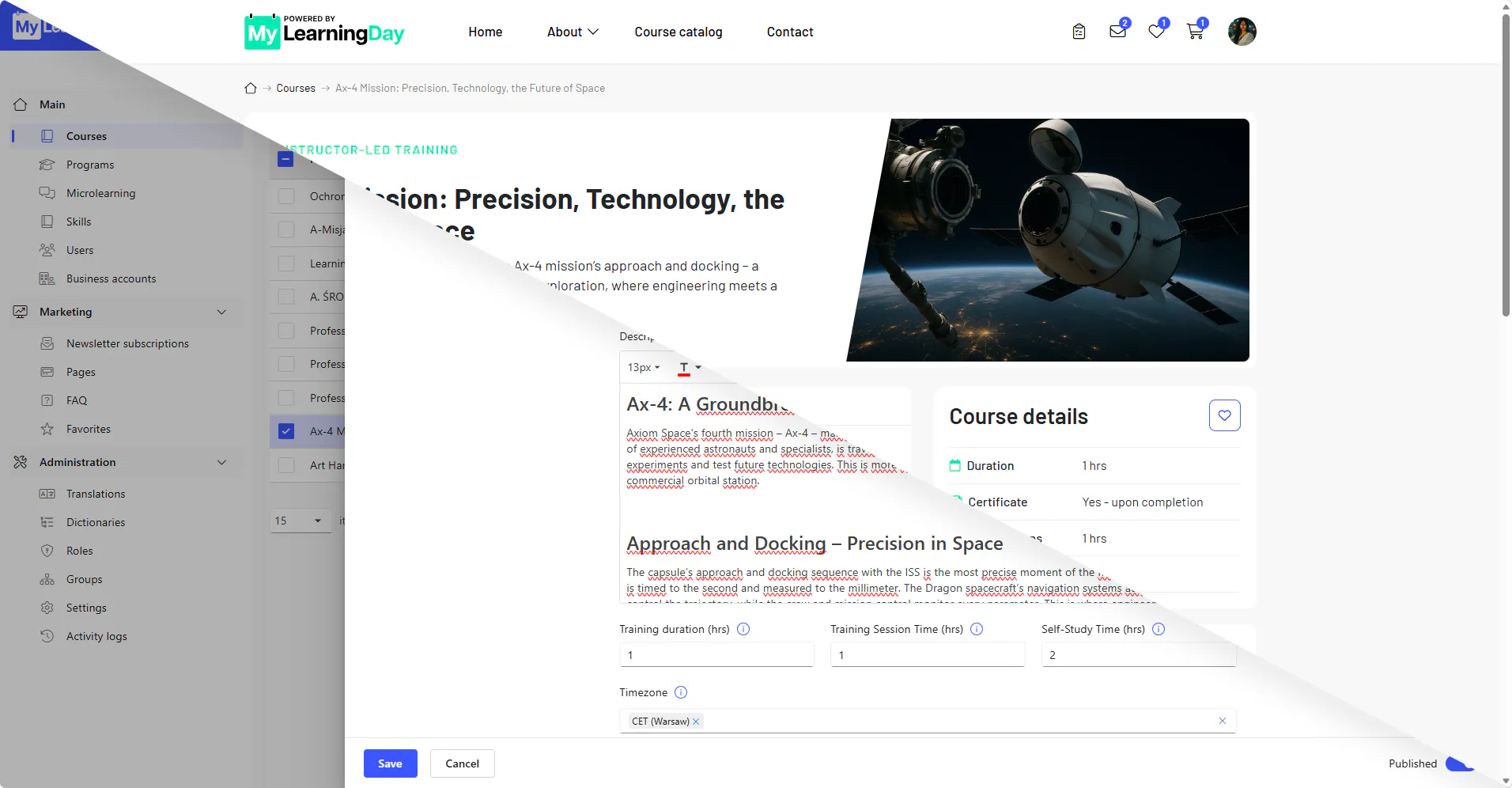
Task: Open the 15 items per page dropdown
Action: (301, 521)
